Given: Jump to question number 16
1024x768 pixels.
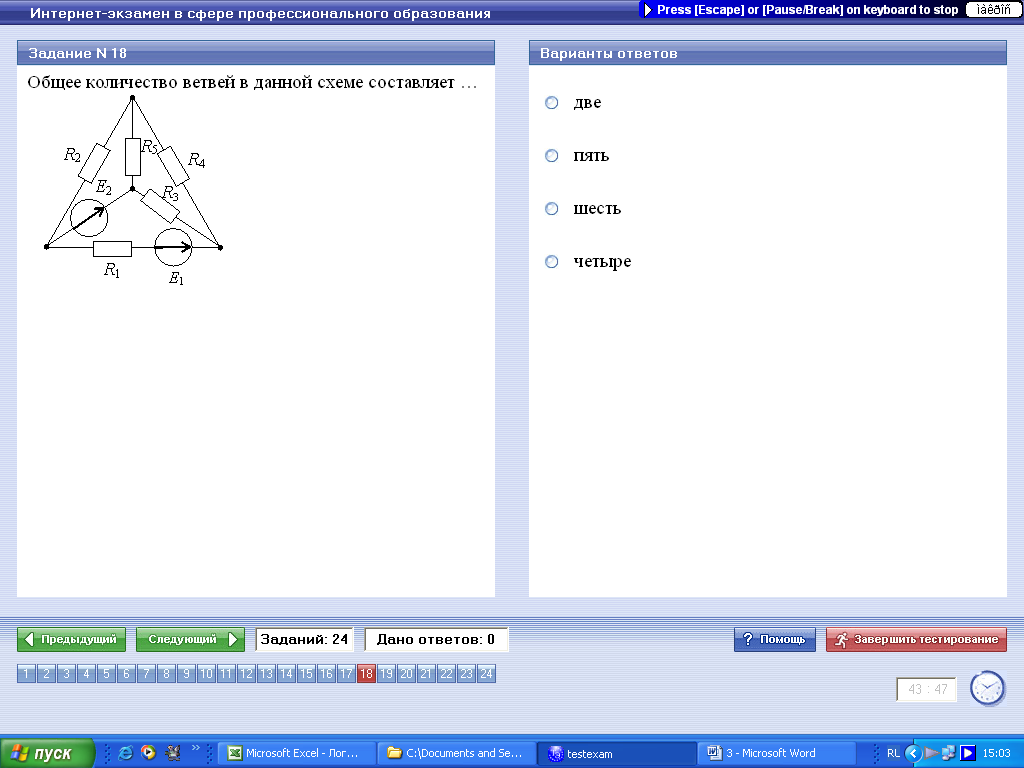Looking at the screenshot, I should (x=327, y=673).
